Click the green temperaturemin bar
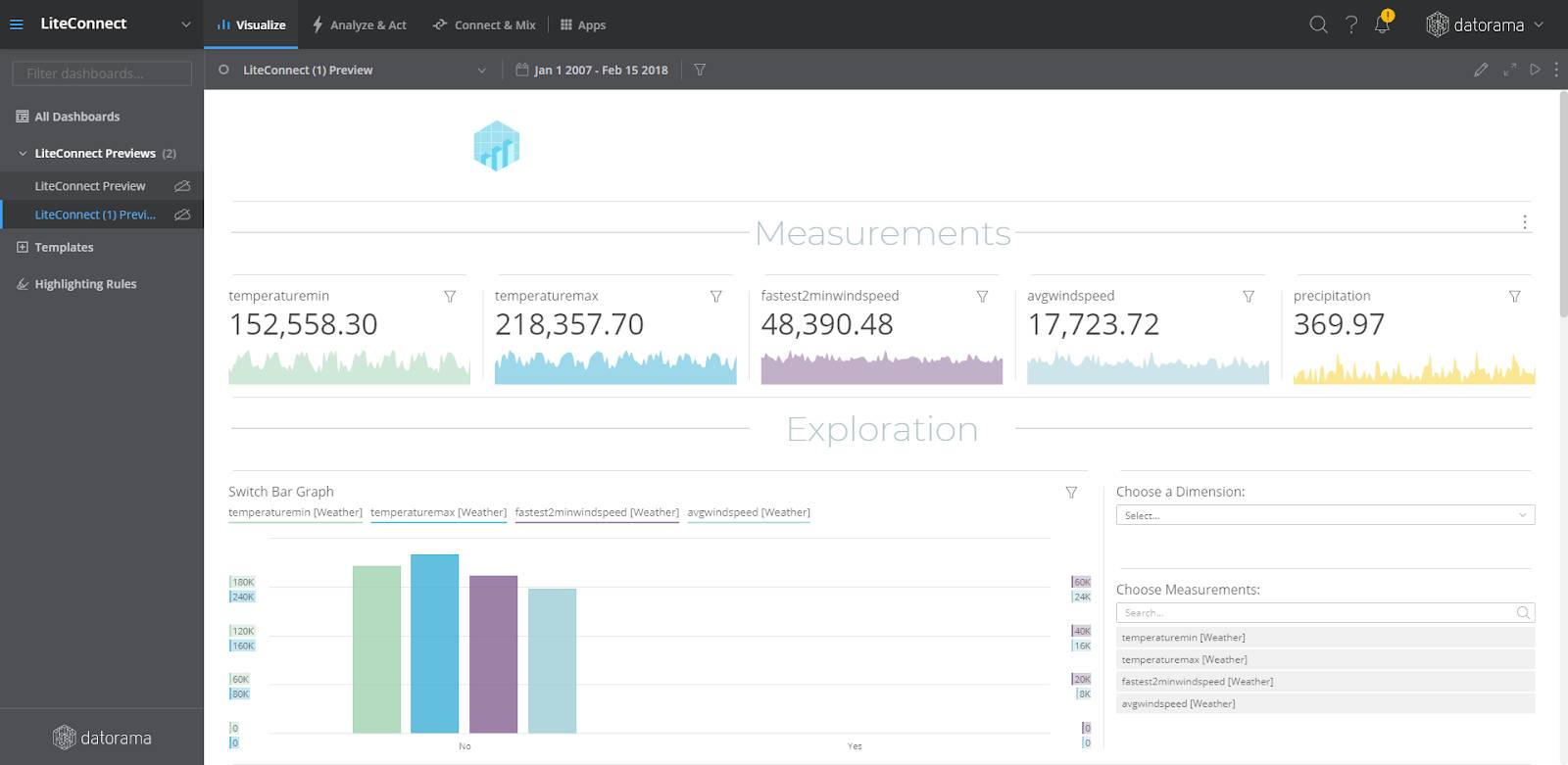The height and width of the screenshot is (765, 1568). (x=376, y=649)
